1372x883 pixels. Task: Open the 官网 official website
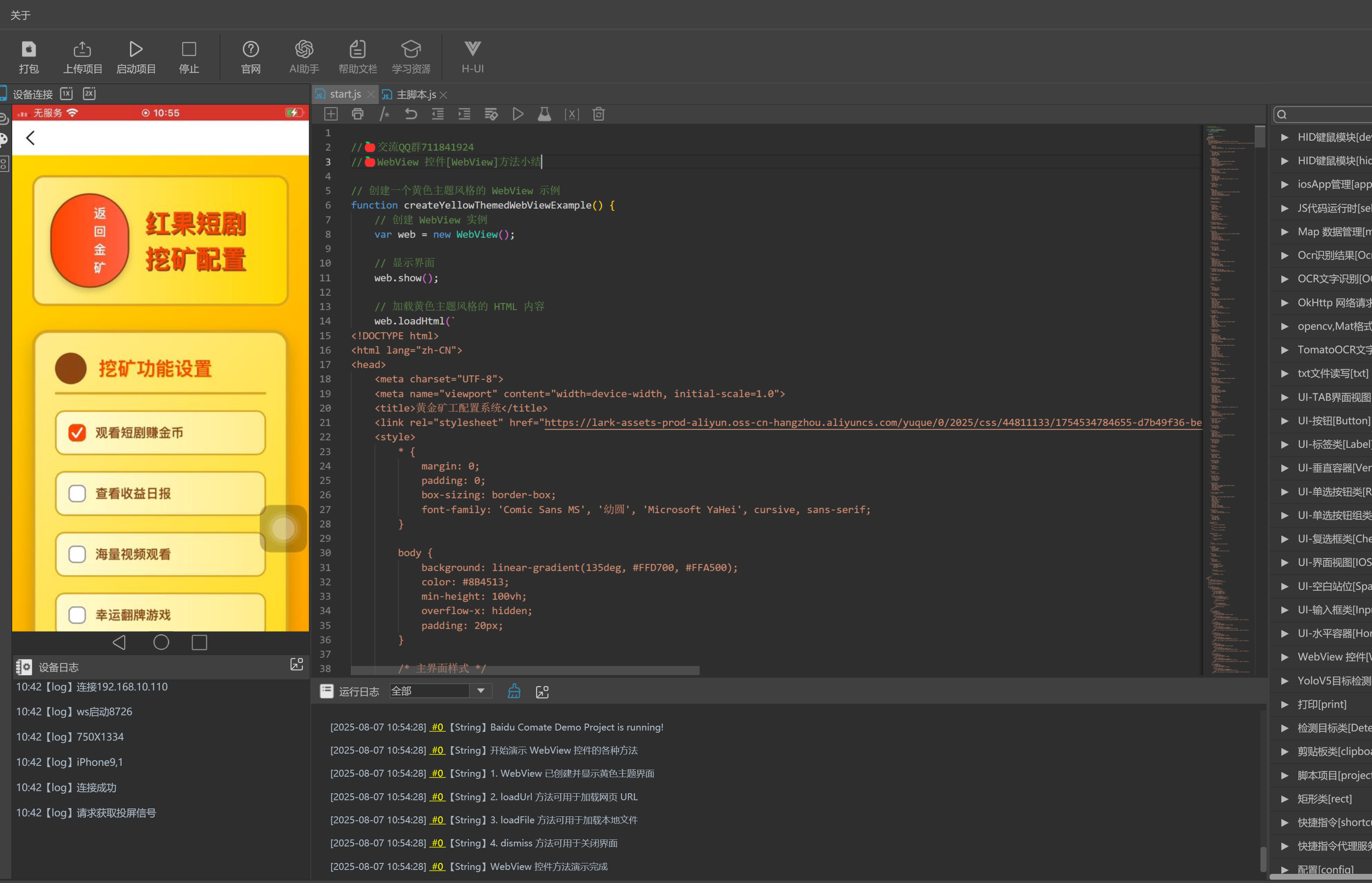(251, 57)
